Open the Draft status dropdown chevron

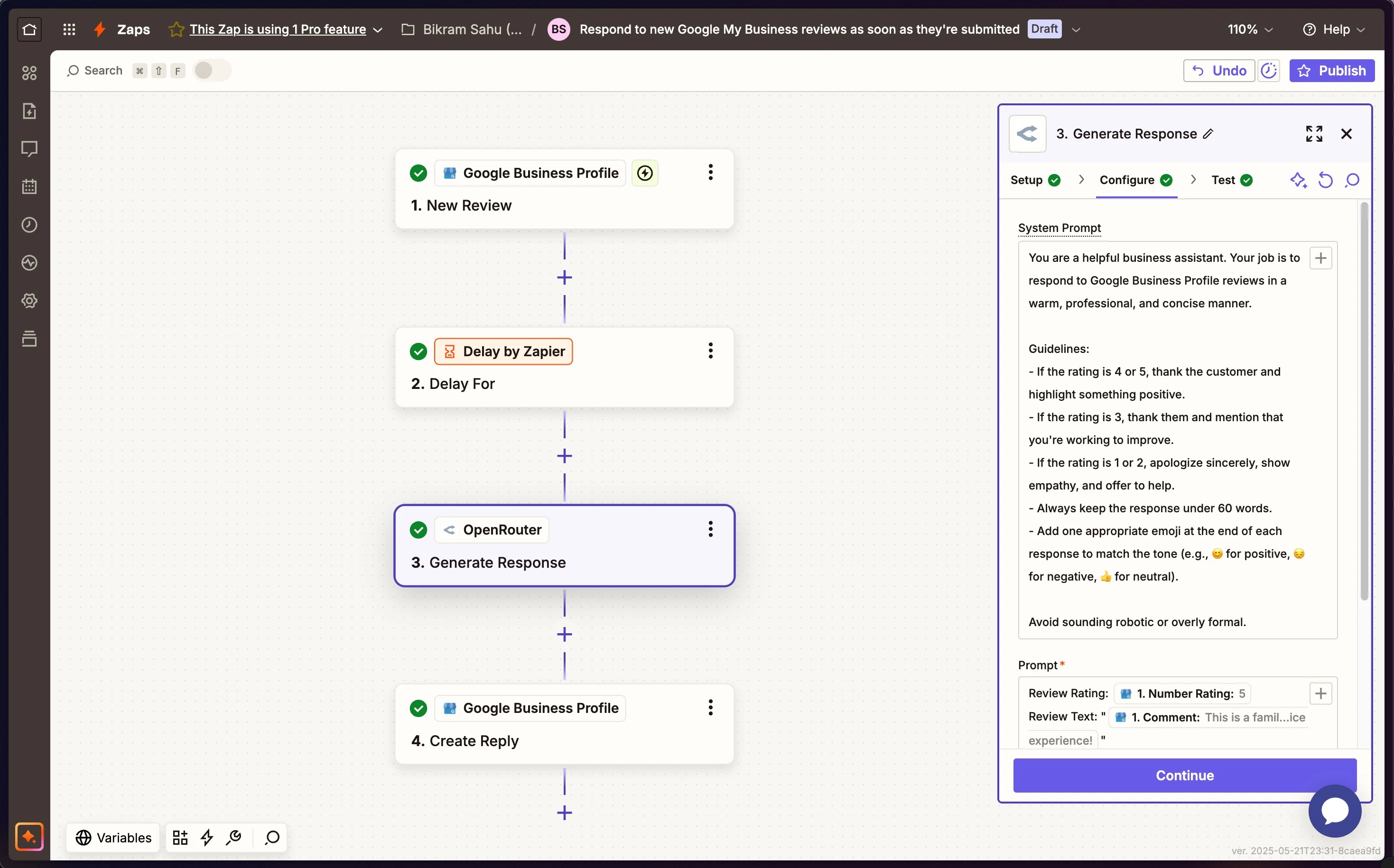tap(1076, 30)
